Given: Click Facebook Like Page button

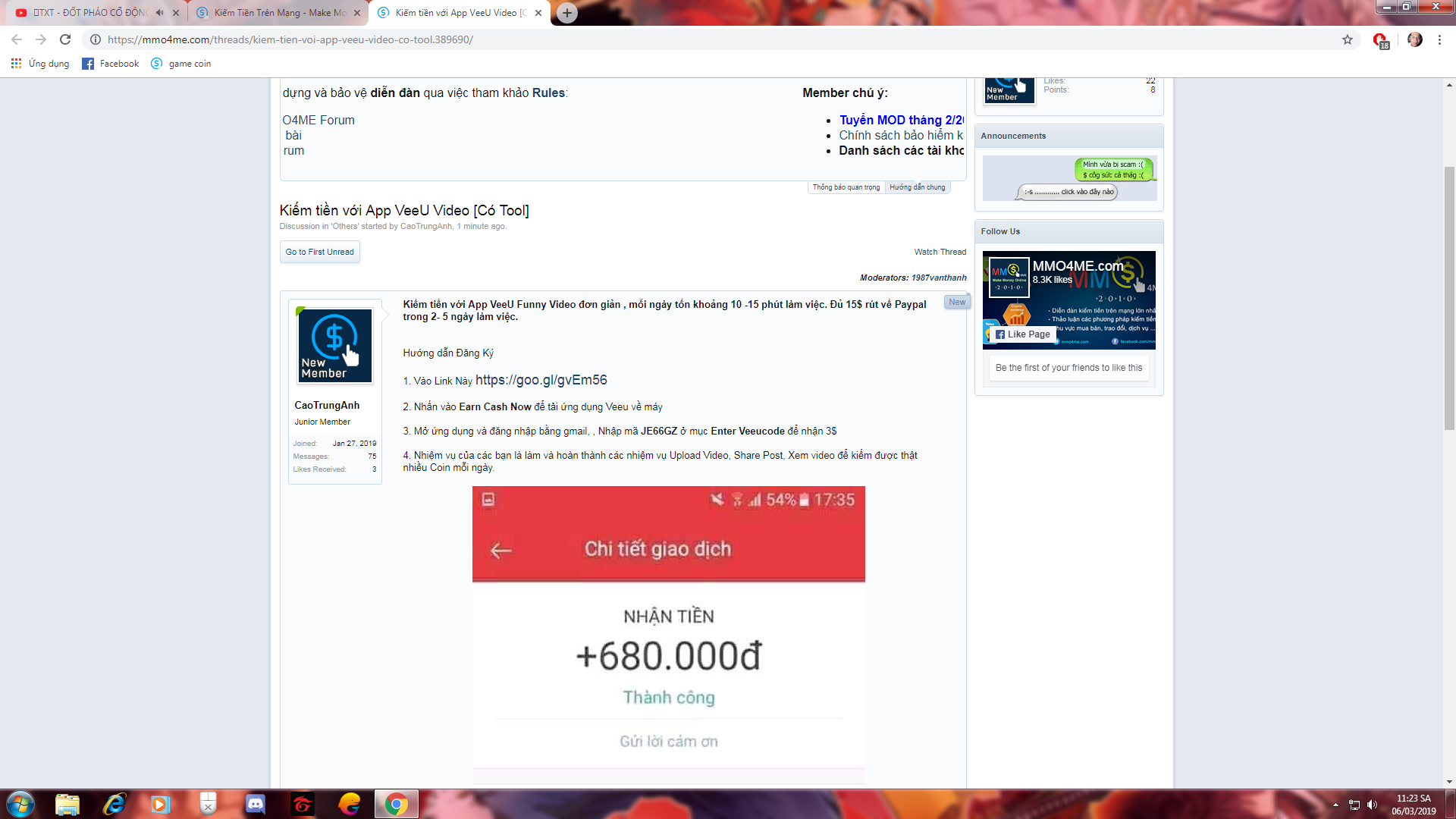Looking at the screenshot, I should [1022, 334].
